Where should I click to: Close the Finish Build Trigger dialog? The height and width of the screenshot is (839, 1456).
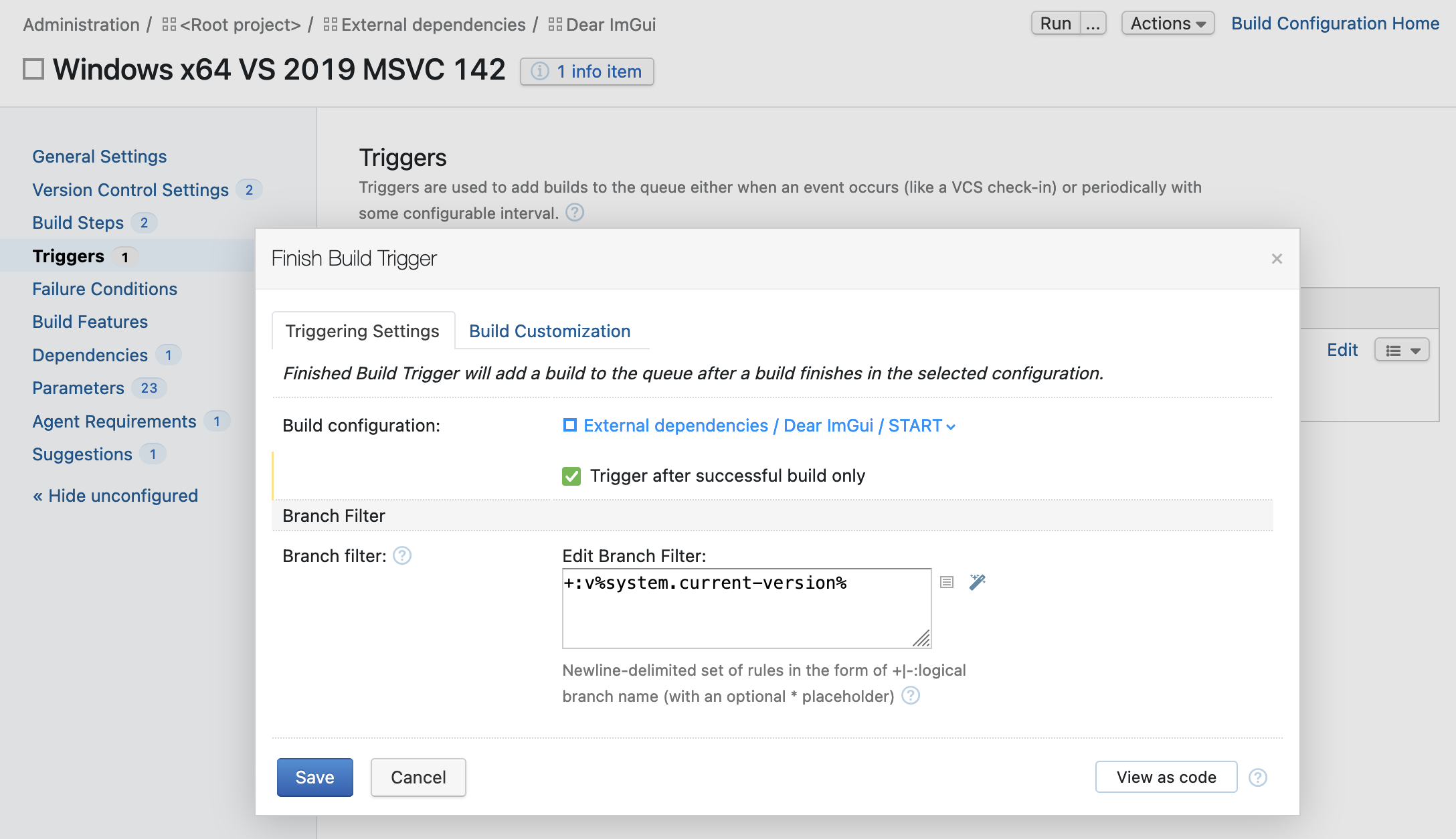pyautogui.click(x=1277, y=259)
